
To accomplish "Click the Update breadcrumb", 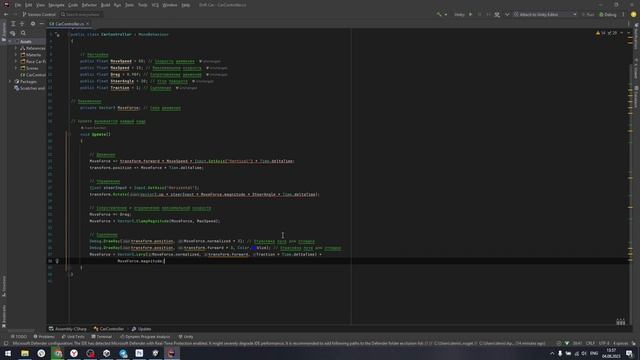I will coord(141,329).
